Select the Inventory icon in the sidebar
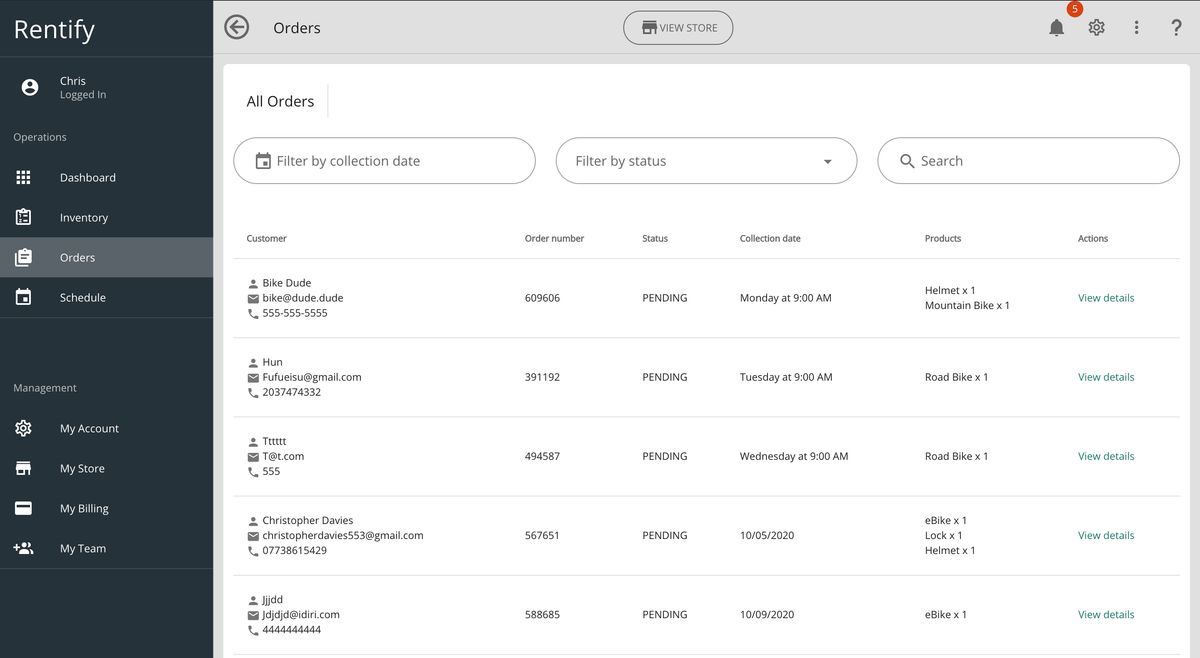 (23, 217)
